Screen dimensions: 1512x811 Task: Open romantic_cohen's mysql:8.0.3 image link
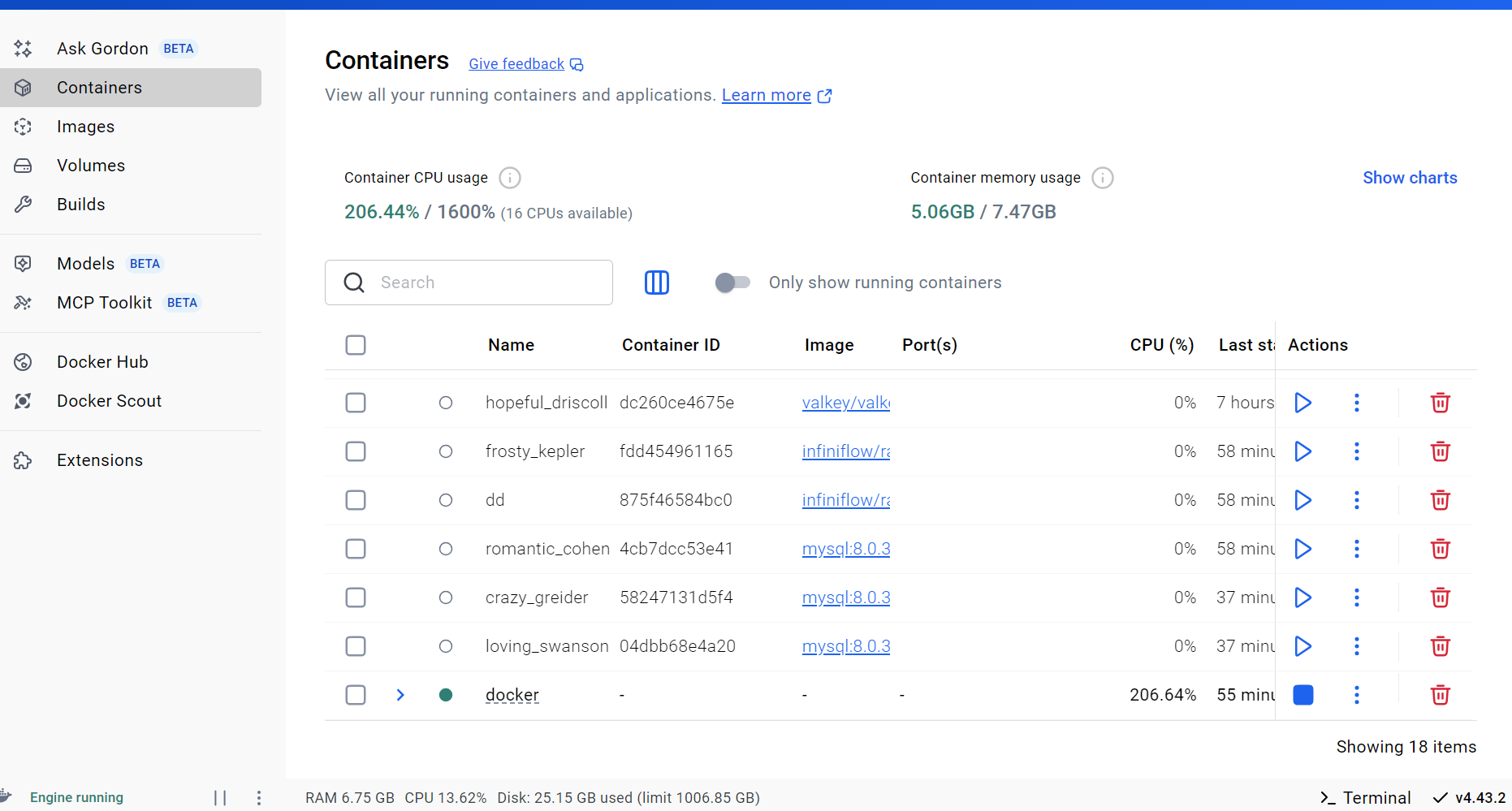click(846, 549)
